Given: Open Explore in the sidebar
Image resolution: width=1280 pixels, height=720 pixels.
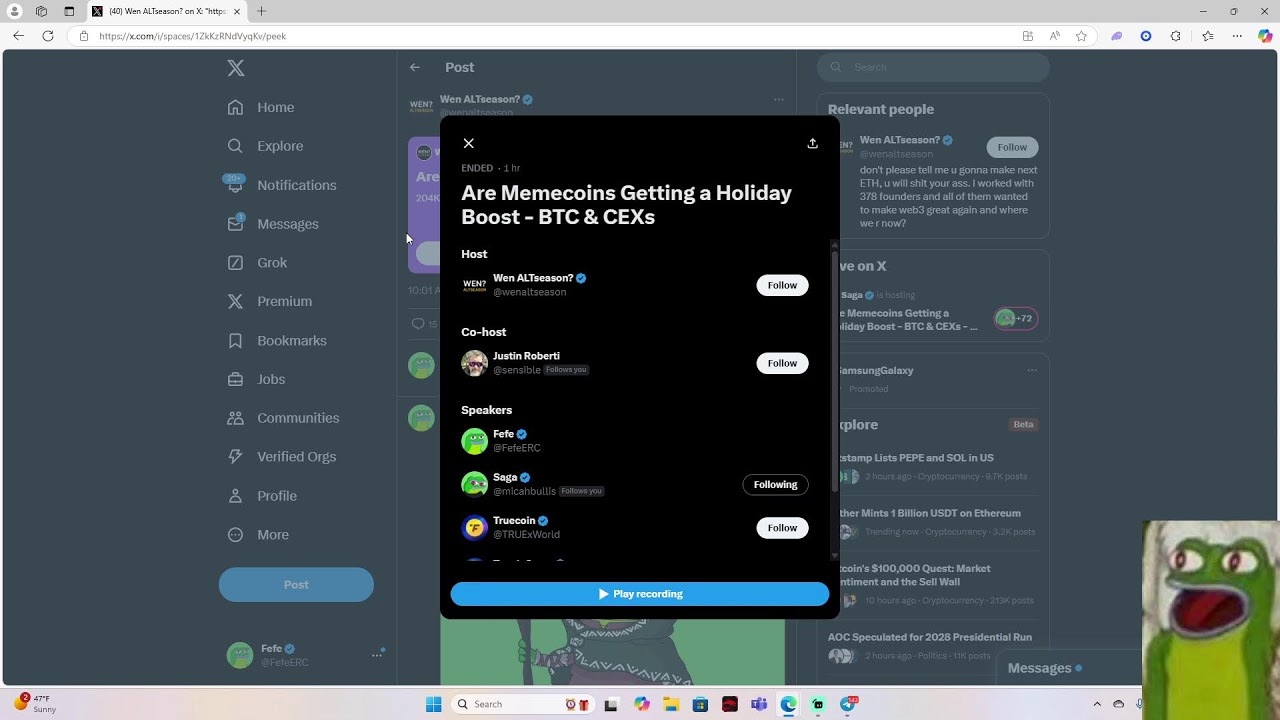Looking at the screenshot, I should (x=265, y=146).
